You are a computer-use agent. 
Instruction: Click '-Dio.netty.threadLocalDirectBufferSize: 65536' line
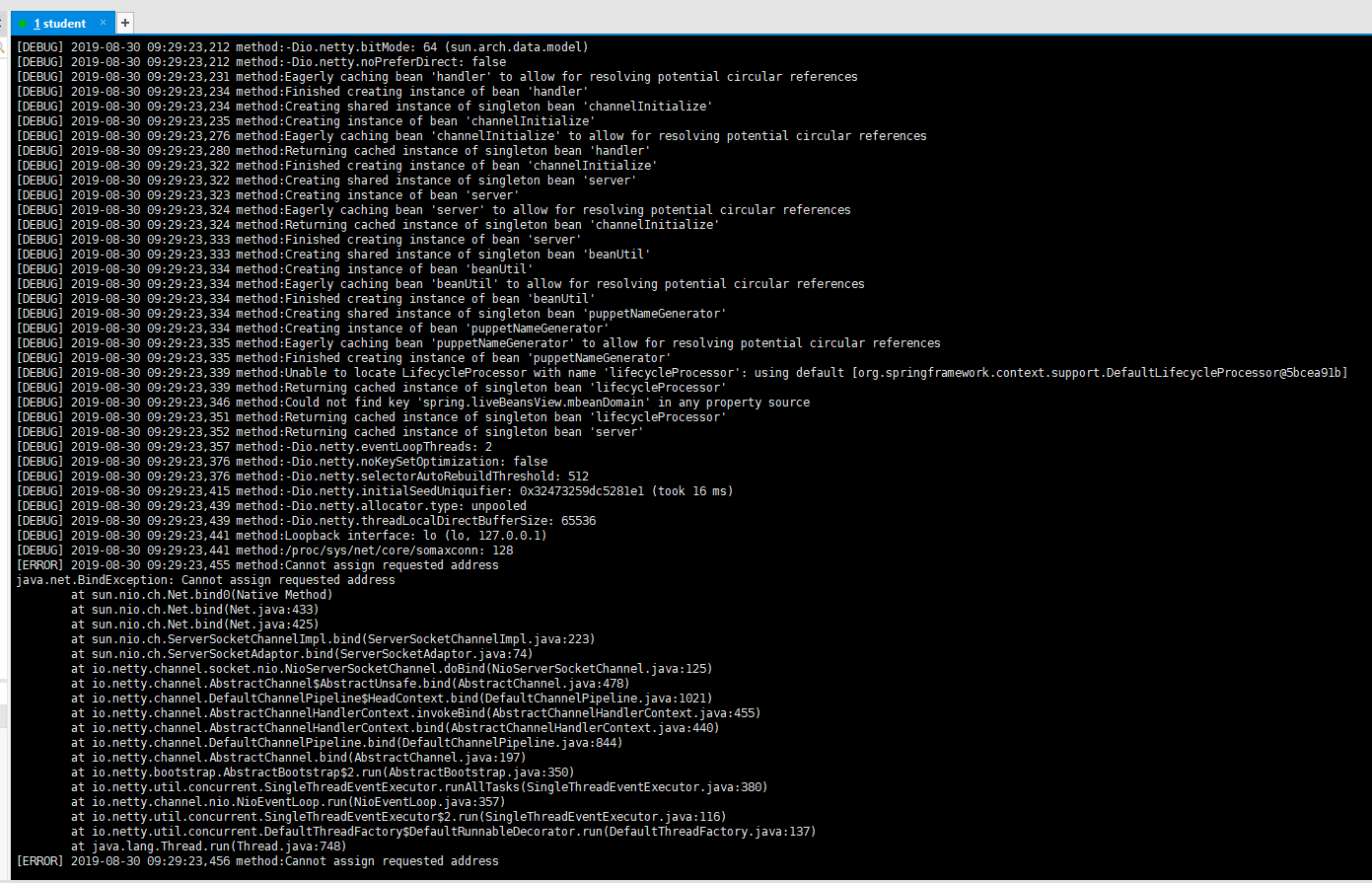[306, 521]
